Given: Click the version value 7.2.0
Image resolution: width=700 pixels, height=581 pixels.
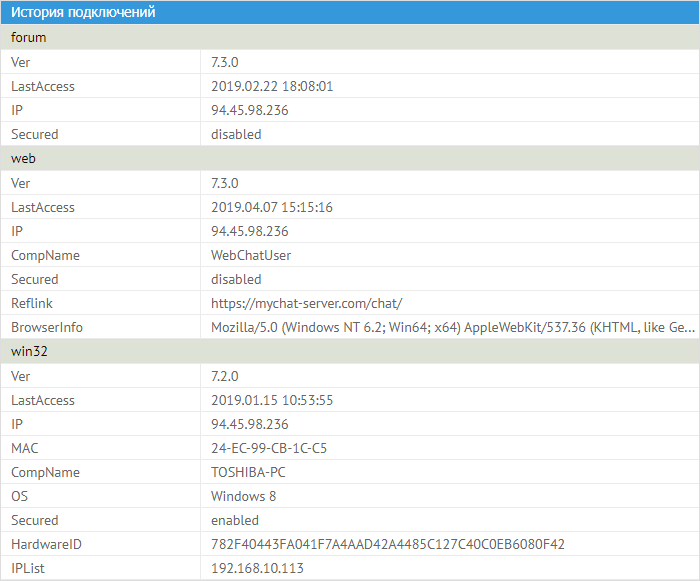Looking at the screenshot, I should click(225, 376).
